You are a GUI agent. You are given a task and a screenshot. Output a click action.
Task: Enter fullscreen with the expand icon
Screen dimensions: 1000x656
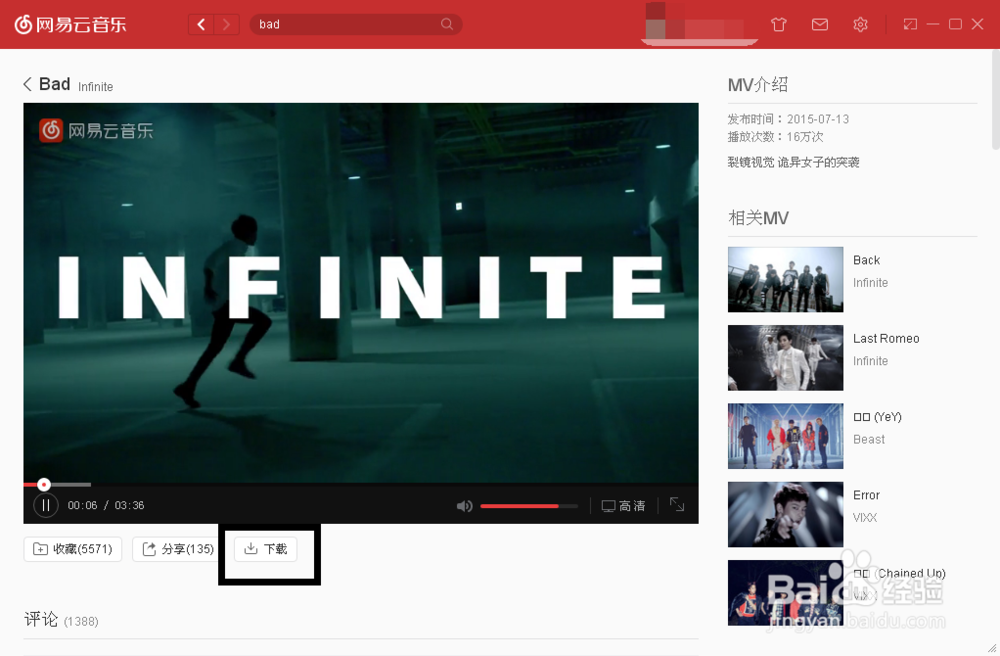pyautogui.click(x=677, y=505)
